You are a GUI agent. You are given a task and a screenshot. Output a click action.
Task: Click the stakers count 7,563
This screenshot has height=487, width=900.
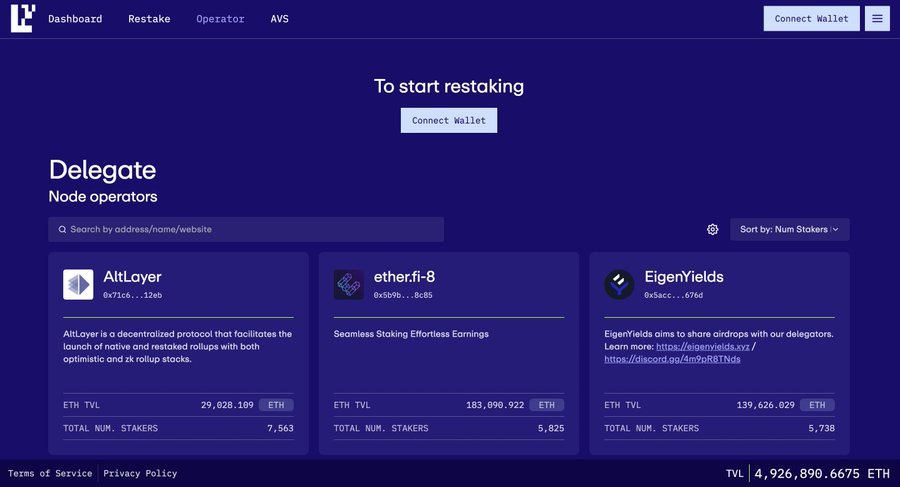280,428
